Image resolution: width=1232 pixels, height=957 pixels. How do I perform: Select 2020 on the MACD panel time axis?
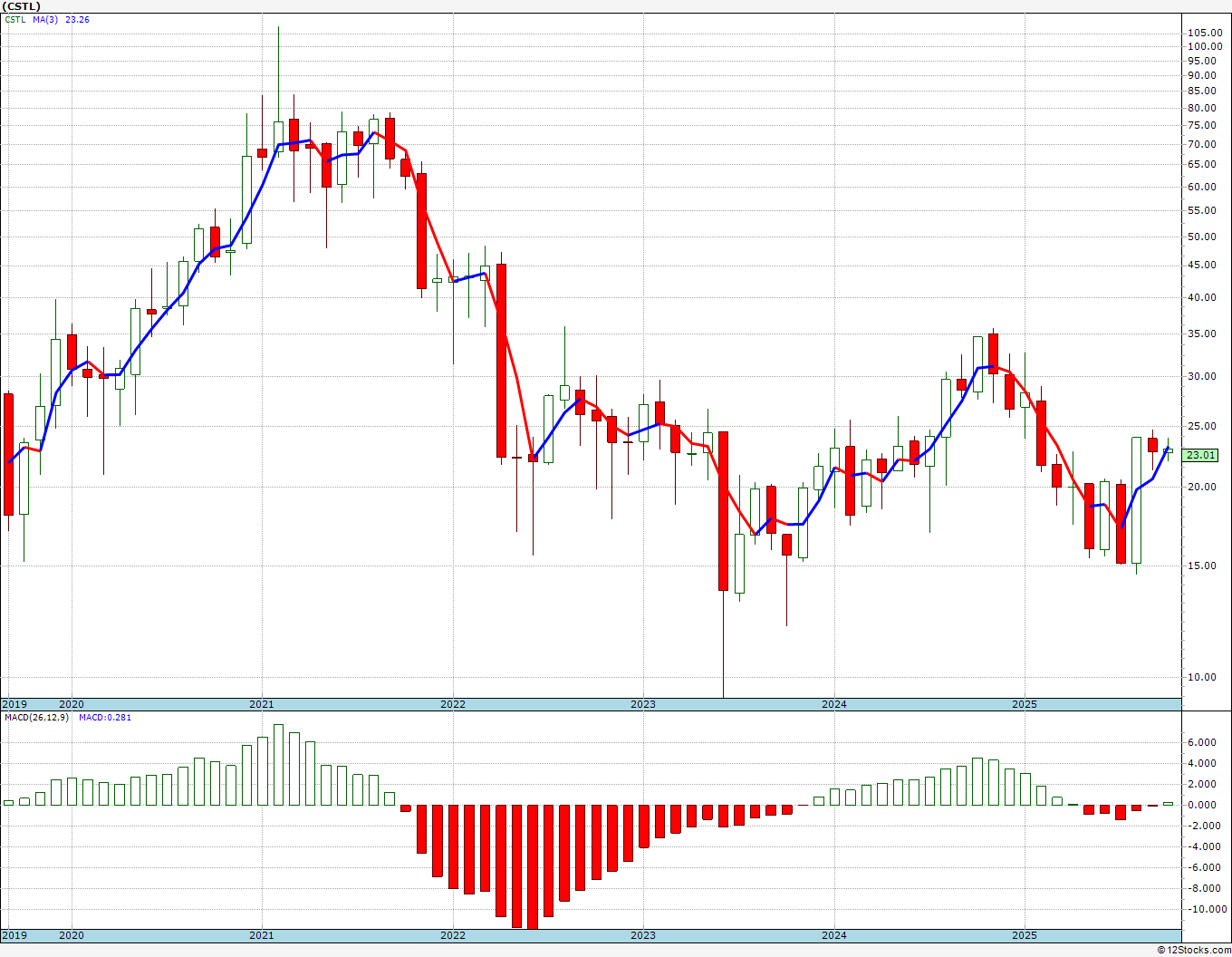point(72,935)
